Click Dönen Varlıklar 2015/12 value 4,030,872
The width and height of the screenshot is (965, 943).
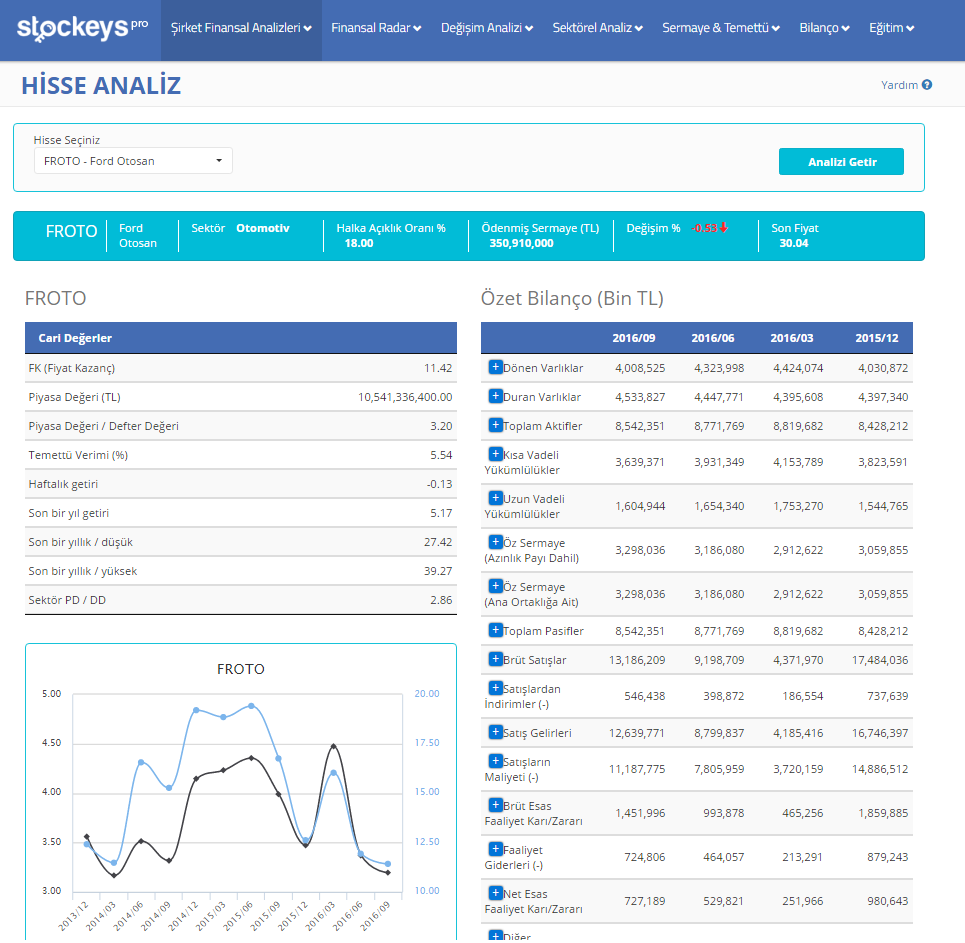[883, 368]
